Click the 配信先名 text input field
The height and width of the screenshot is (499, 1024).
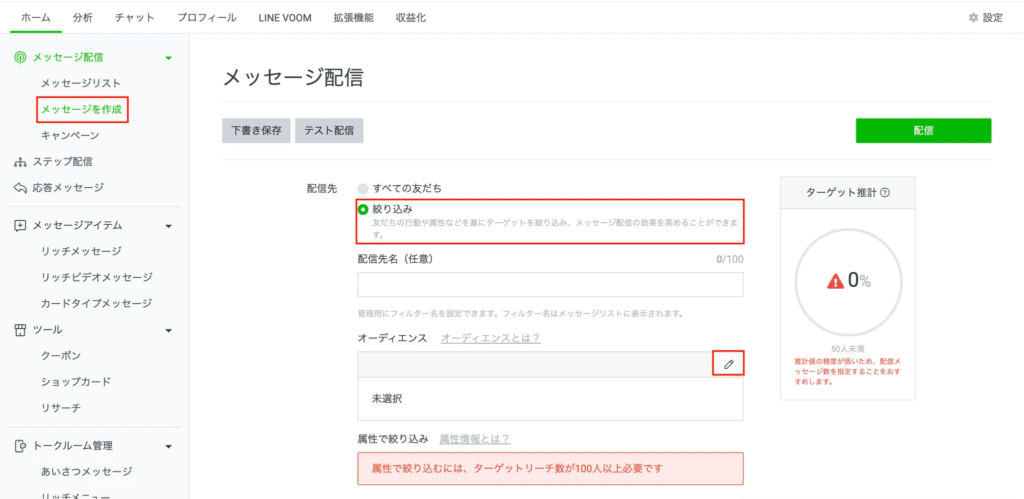[551, 285]
